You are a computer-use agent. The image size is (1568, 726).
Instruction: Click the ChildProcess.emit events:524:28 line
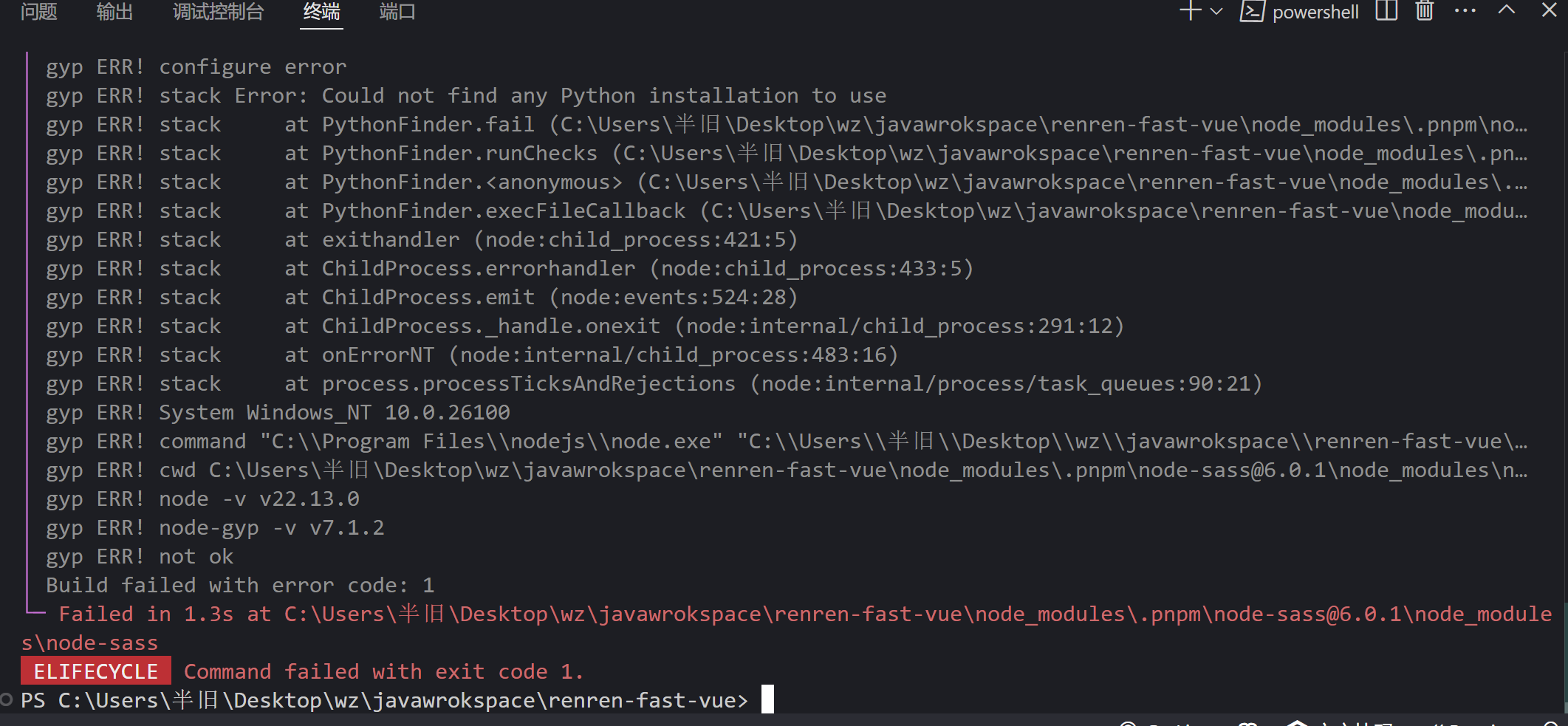click(422, 298)
